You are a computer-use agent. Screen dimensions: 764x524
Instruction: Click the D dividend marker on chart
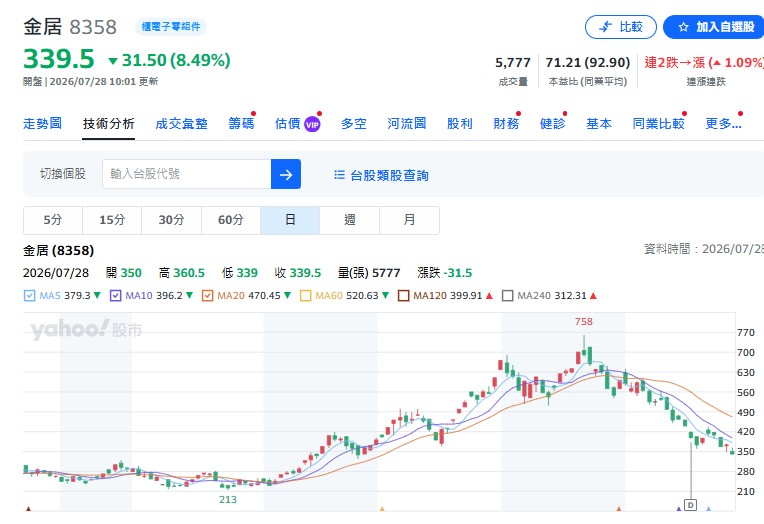pos(690,505)
